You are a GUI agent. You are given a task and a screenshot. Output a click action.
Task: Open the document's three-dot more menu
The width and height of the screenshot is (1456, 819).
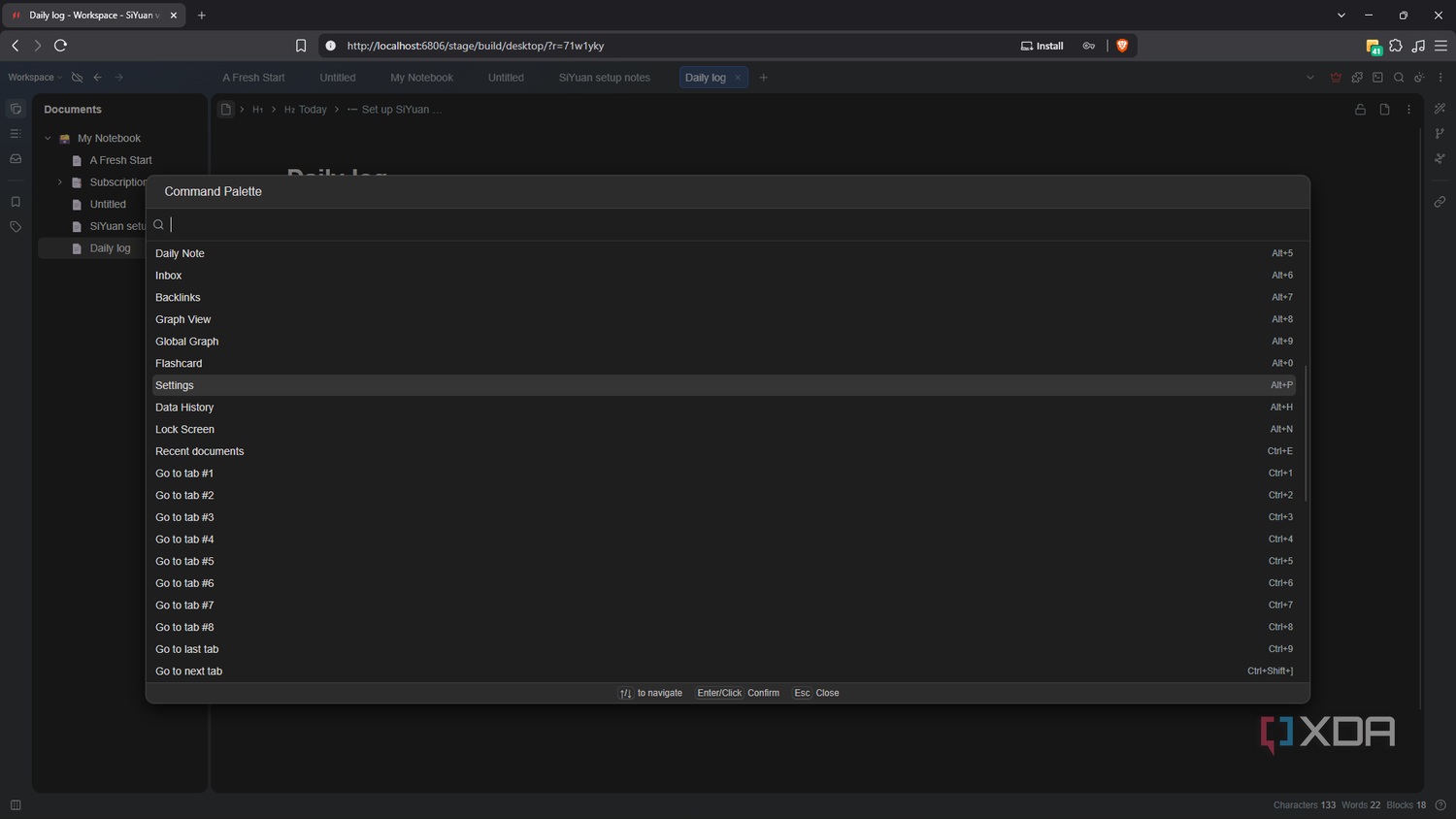click(1408, 110)
